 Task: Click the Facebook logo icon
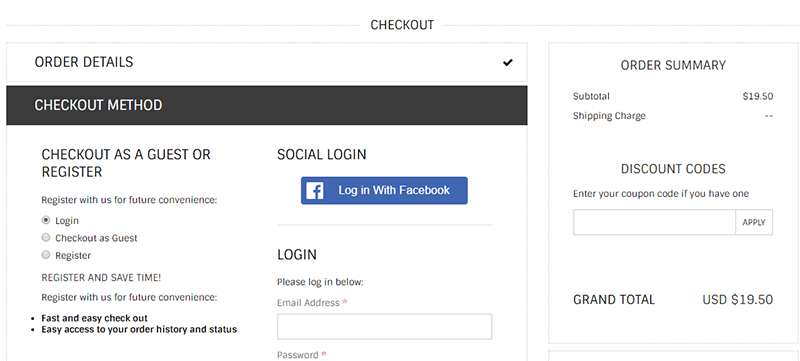click(315, 191)
